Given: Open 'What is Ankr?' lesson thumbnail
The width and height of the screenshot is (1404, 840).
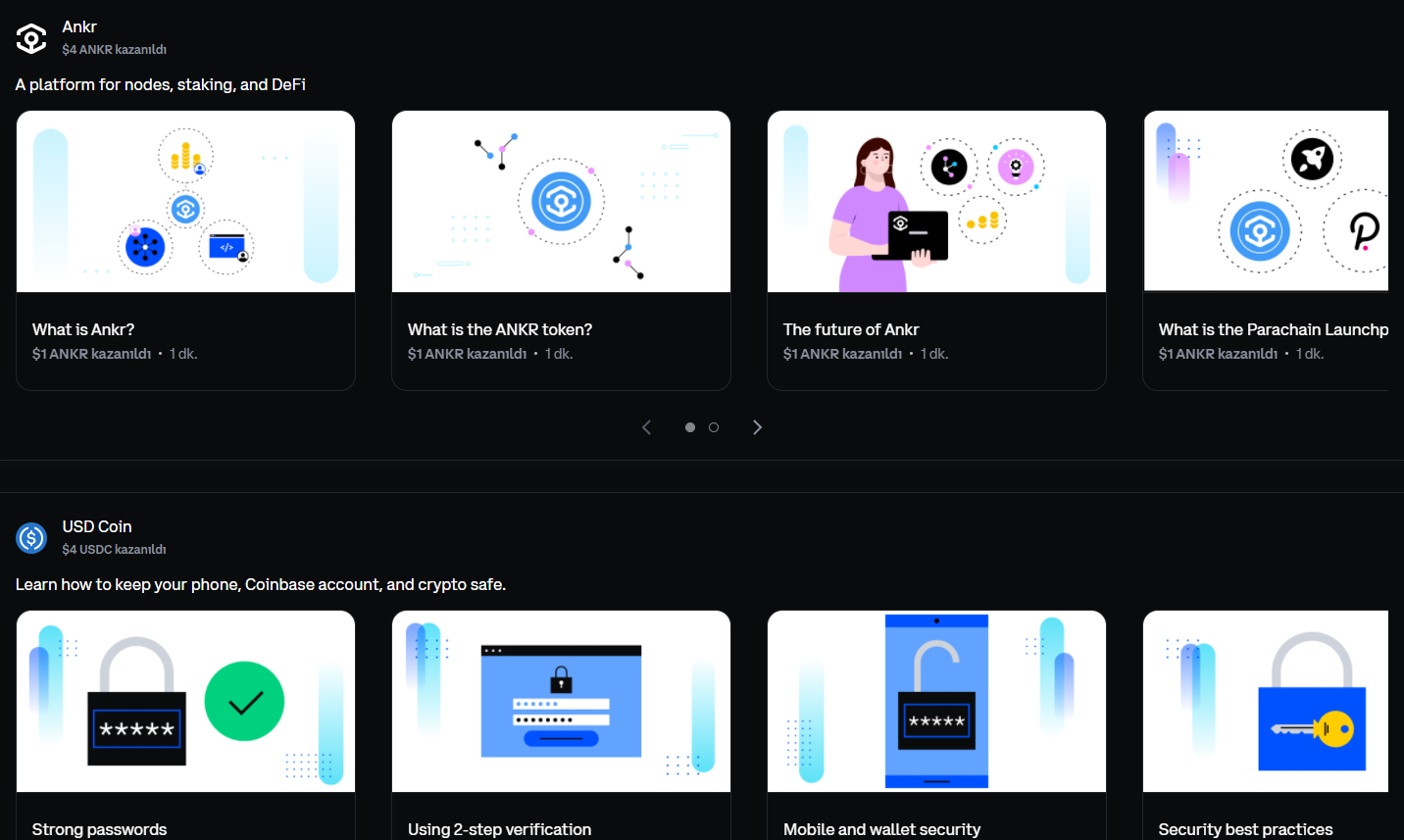Looking at the screenshot, I should pos(185,201).
